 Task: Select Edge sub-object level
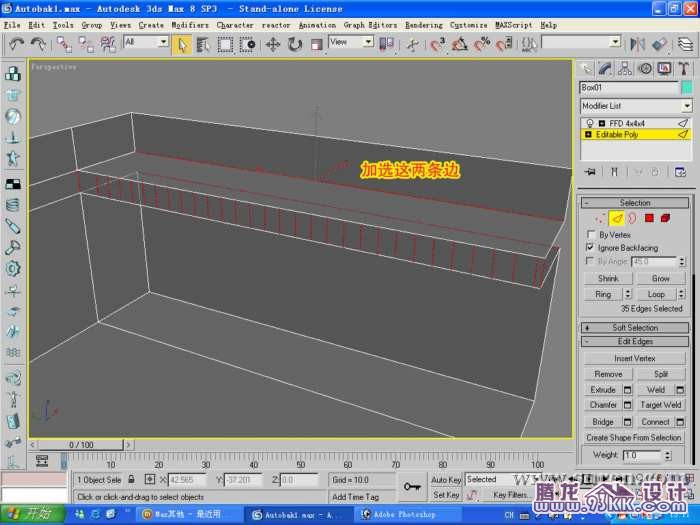click(x=617, y=218)
